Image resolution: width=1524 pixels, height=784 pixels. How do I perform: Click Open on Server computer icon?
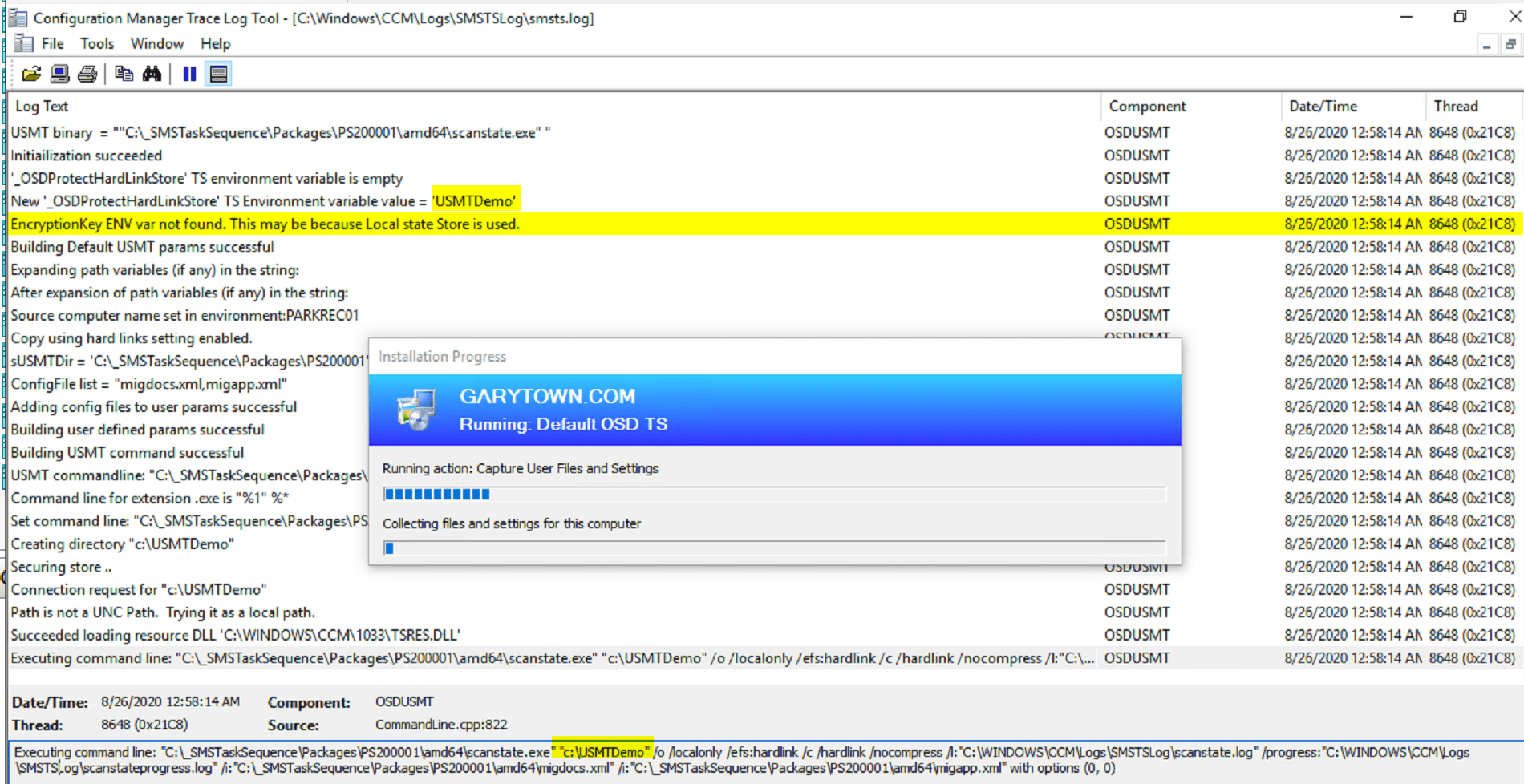point(59,75)
